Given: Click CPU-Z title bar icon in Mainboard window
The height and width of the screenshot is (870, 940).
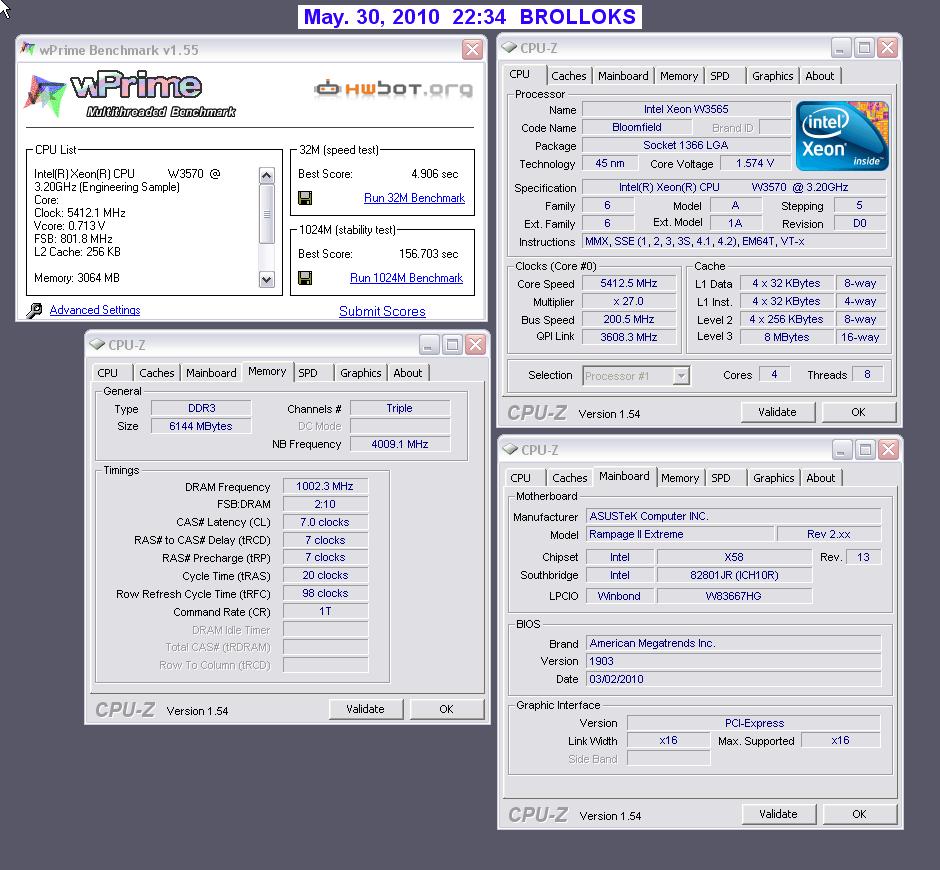Looking at the screenshot, I should [510, 448].
